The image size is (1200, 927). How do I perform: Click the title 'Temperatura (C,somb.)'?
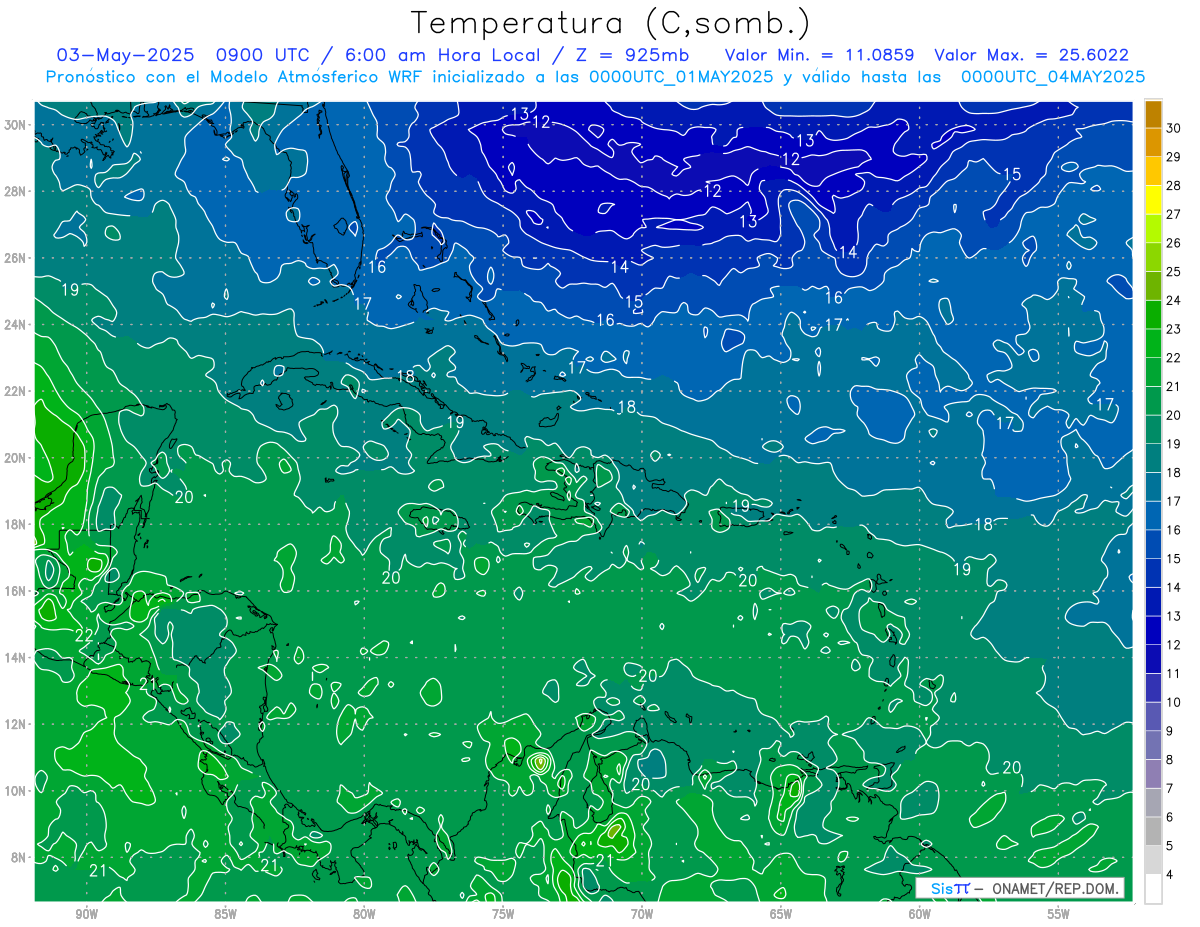[x=611, y=24]
